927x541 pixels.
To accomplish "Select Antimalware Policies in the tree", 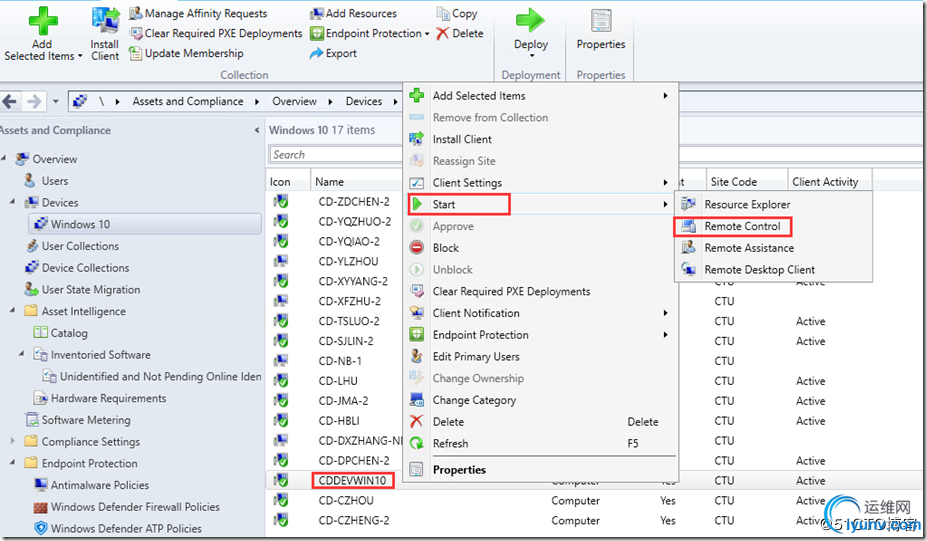I will [99, 485].
